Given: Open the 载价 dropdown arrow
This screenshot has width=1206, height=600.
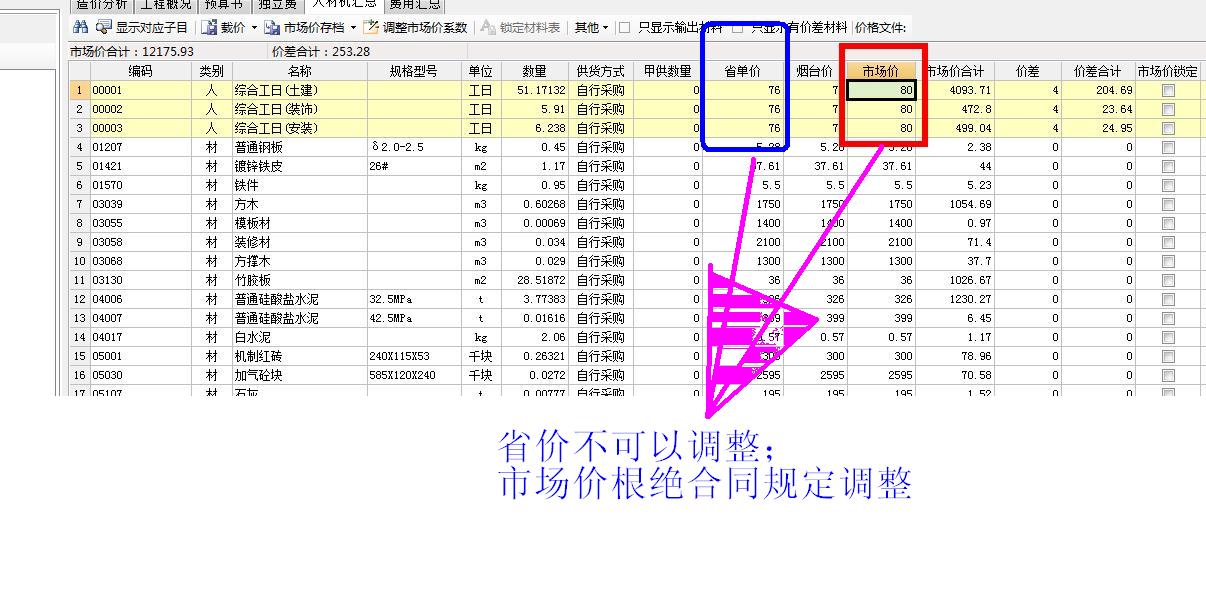Looking at the screenshot, I should click(254, 28).
